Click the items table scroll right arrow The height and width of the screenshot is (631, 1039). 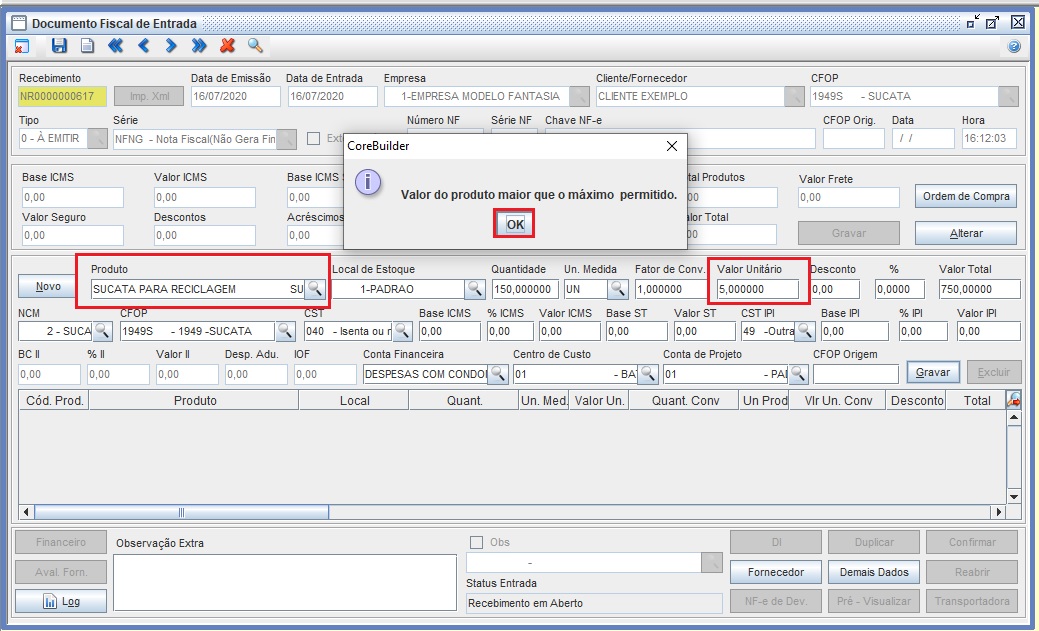coord(999,512)
